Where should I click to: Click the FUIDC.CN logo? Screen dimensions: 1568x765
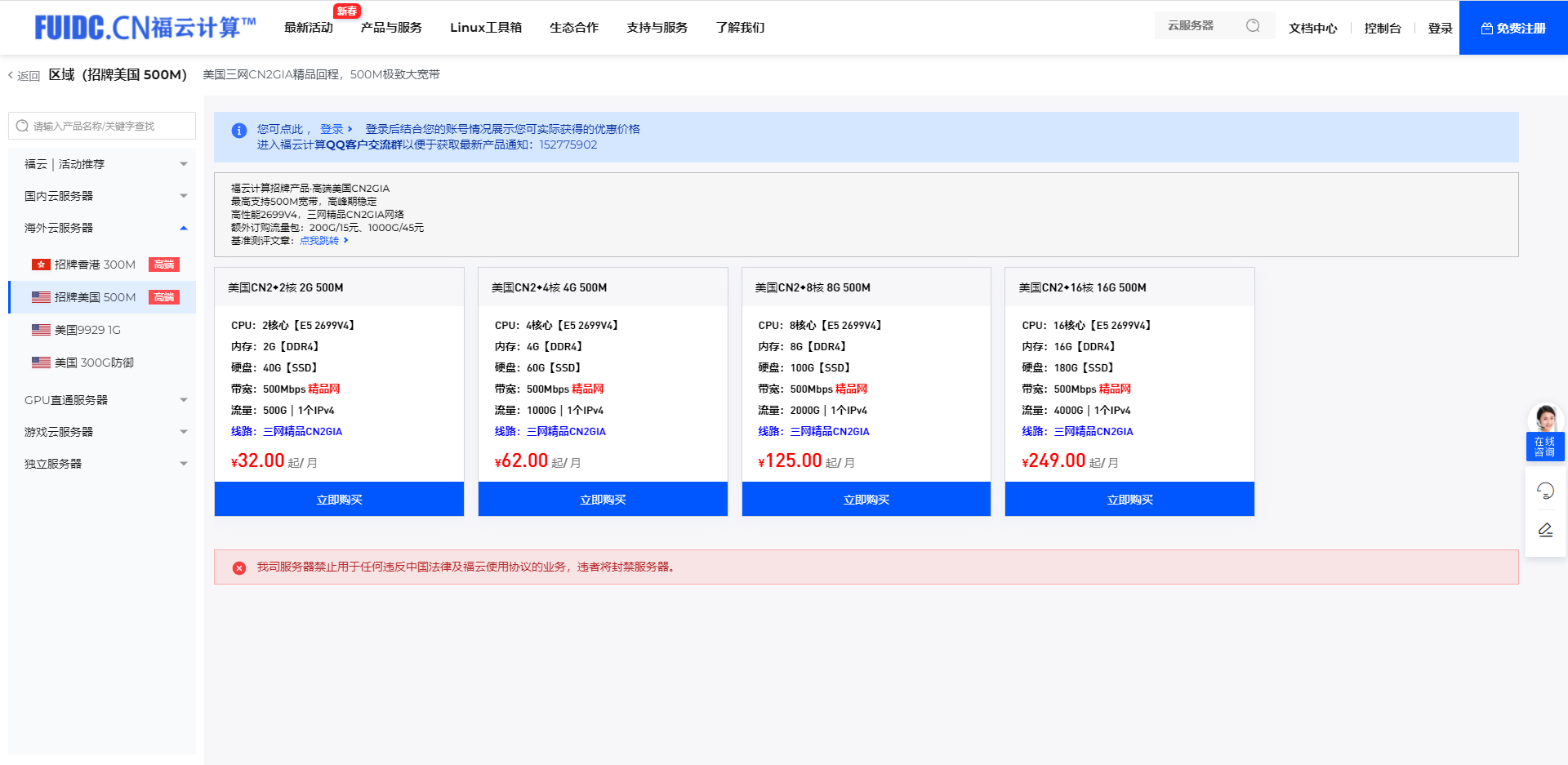click(x=145, y=28)
